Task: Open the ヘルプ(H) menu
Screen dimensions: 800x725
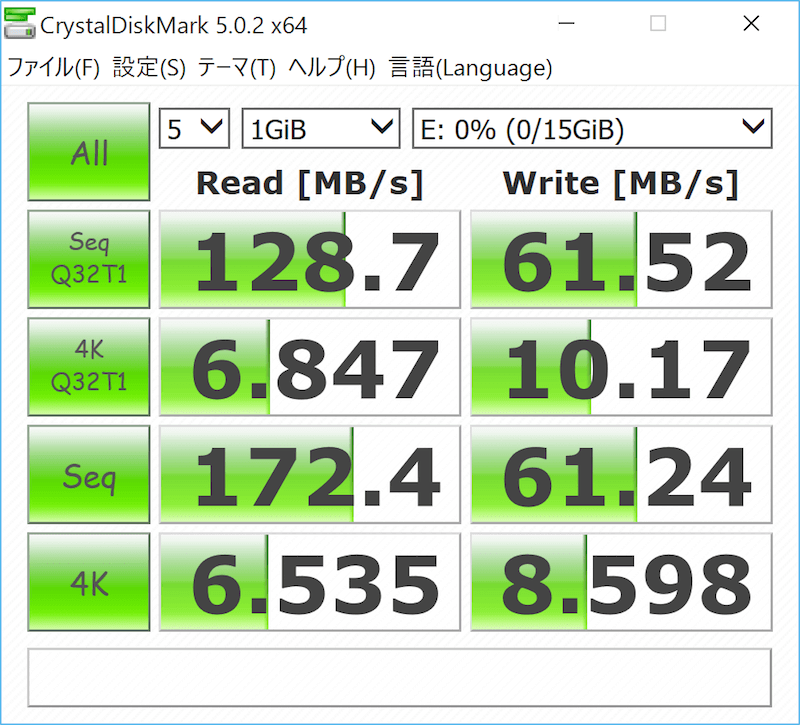Action: (x=332, y=68)
